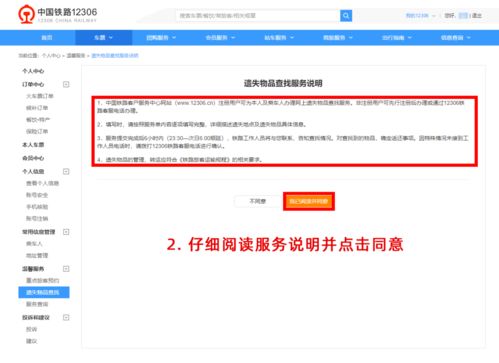Open 餐饮•特产 in the sidebar

tap(38, 120)
